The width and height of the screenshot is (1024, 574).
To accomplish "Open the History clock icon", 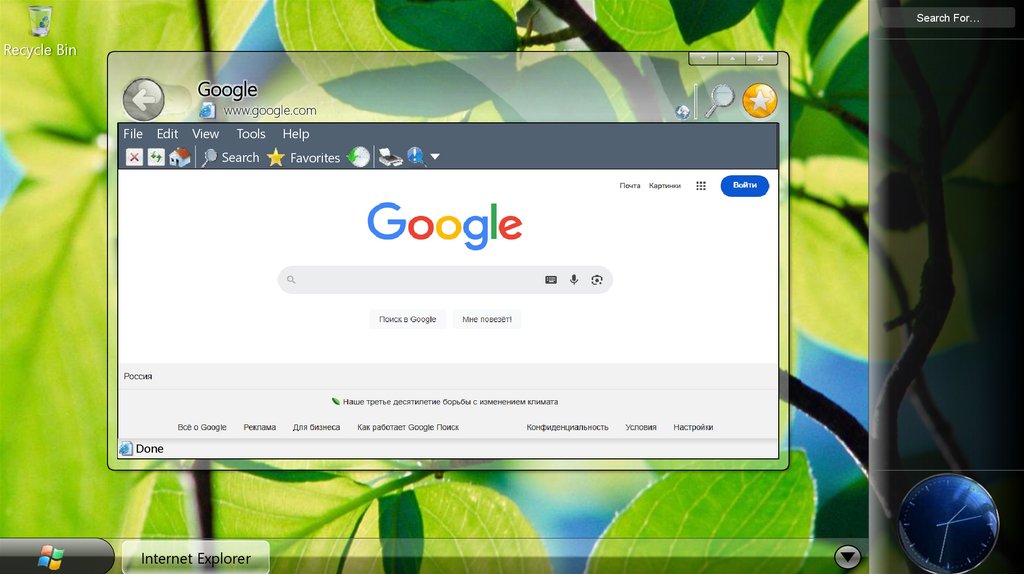I will (358, 157).
